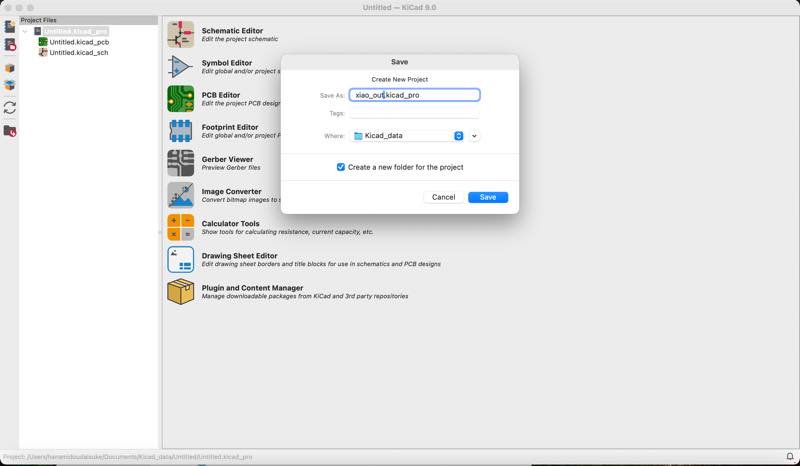Refresh the project tree with the reload icon
The height and width of the screenshot is (466, 800).
(x=10, y=108)
